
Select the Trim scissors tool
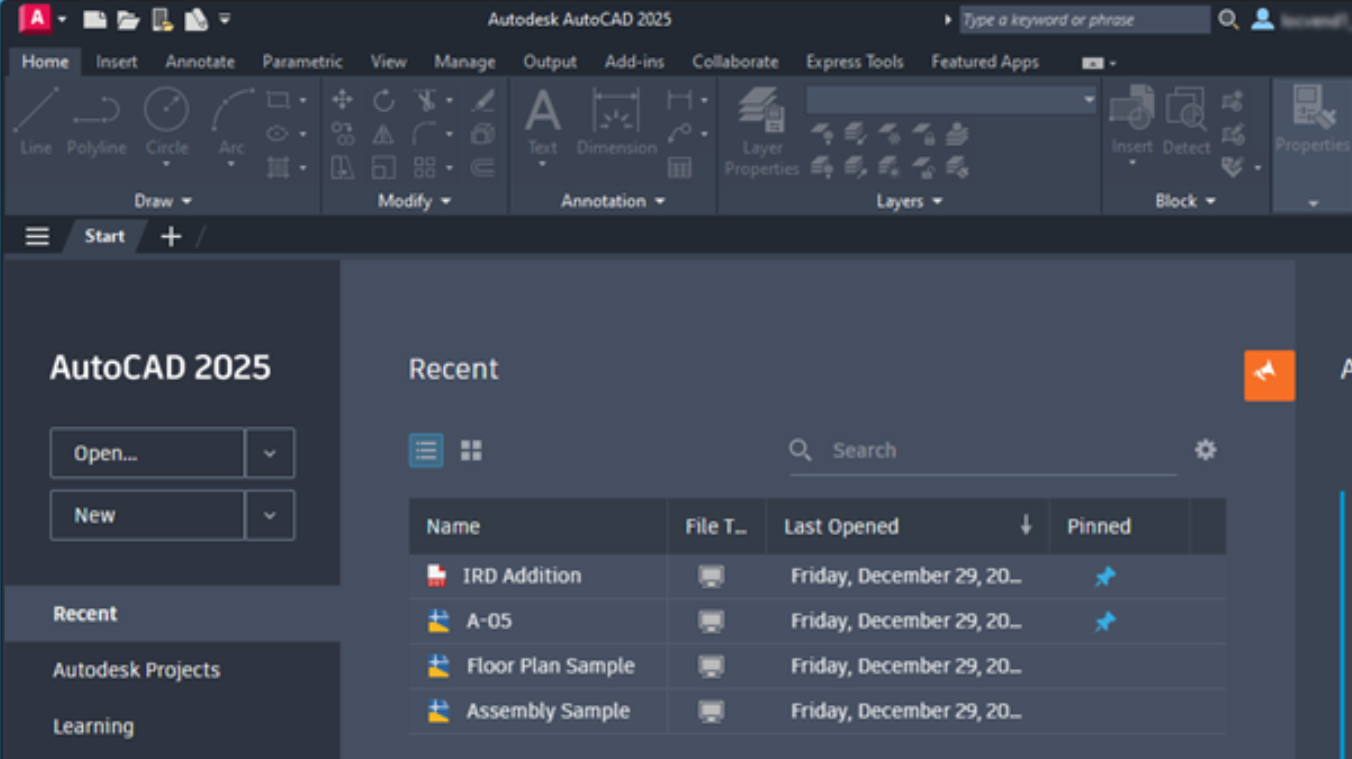click(426, 100)
